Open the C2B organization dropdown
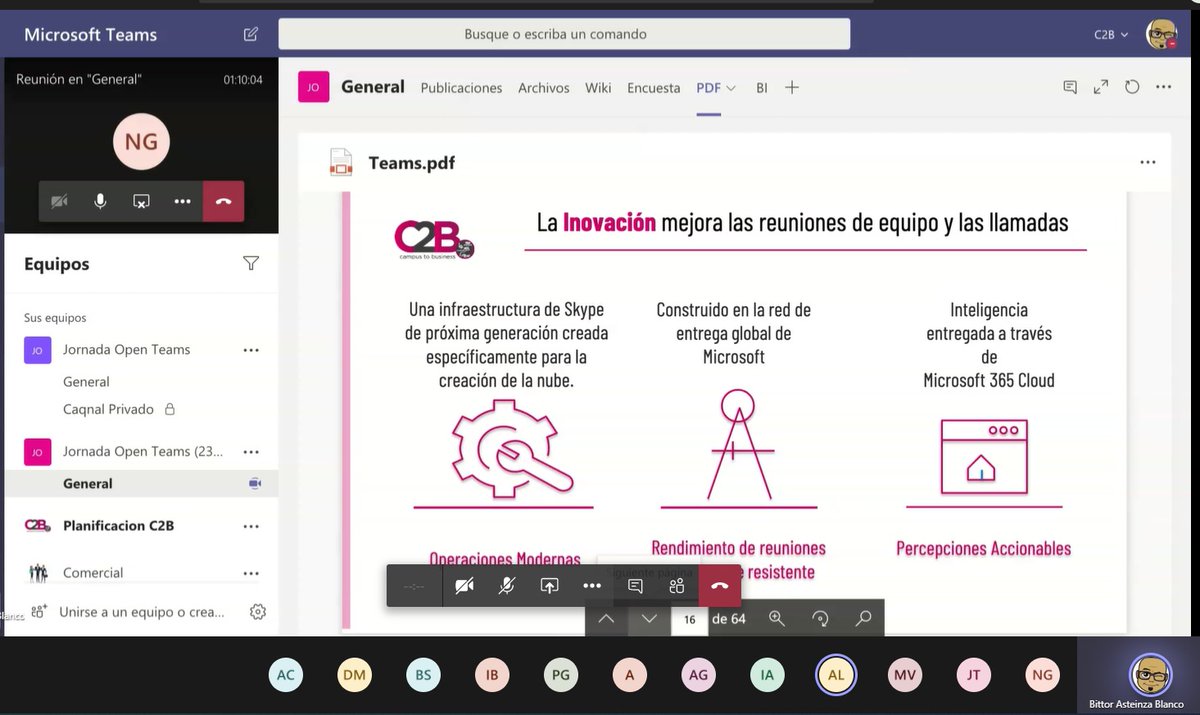This screenshot has width=1200, height=715. (1111, 34)
